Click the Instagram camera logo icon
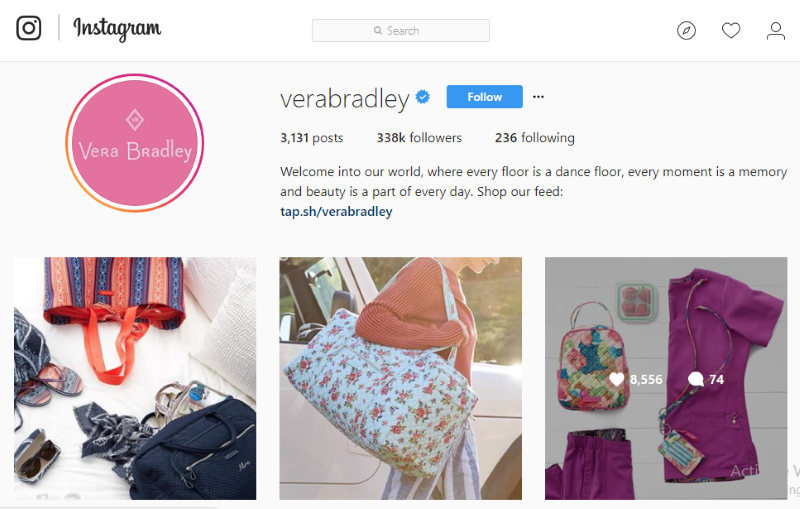800x509 pixels. tap(29, 28)
